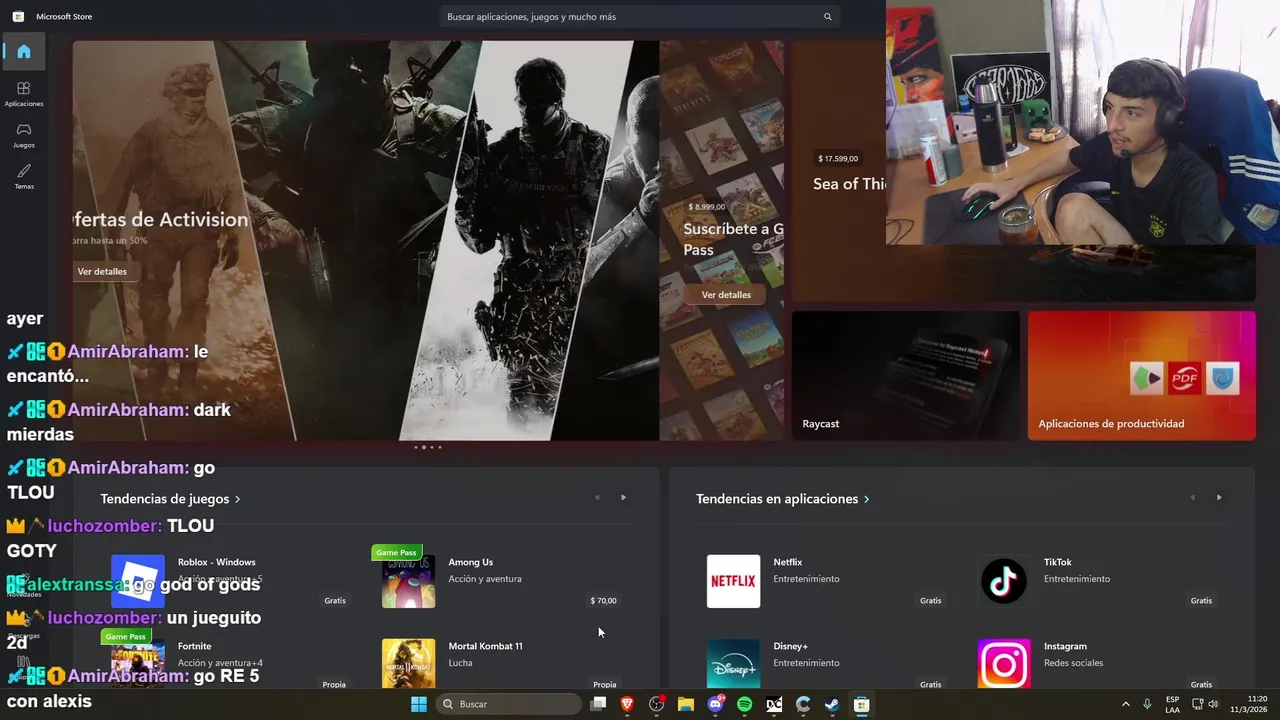Screen dimensions: 1280x720
Task: Click the microphone tray icon
Action: coord(1147,704)
